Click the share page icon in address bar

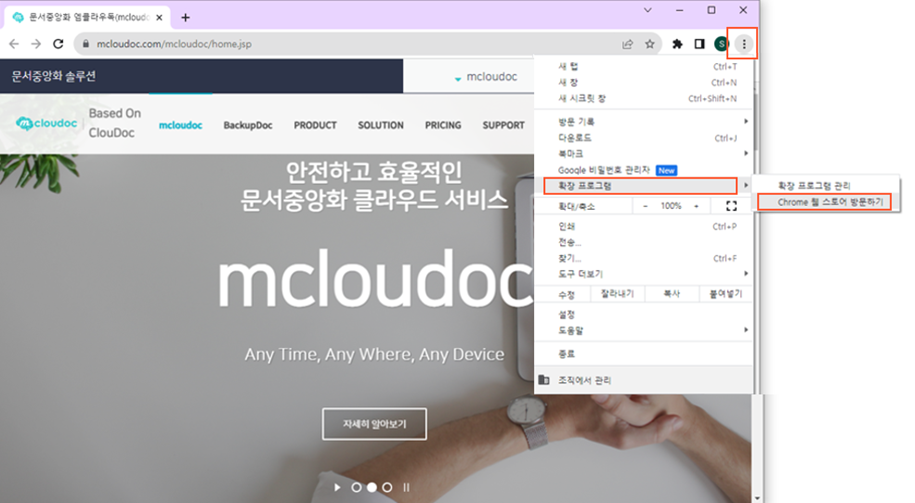point(627,44)
